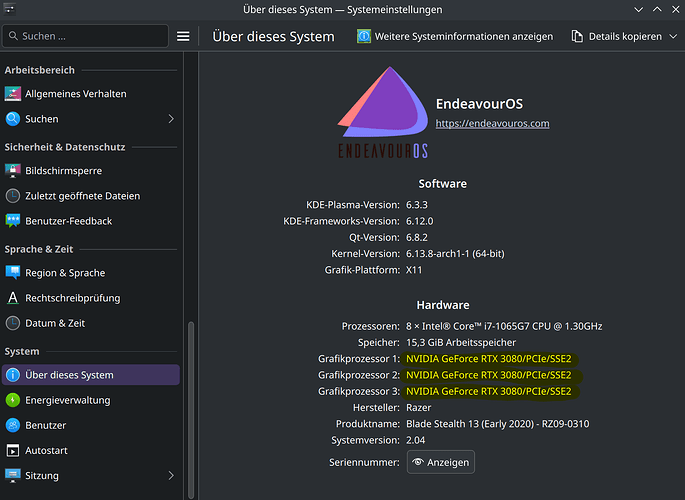Open Rechtschreibprüfung settings

coord(90,298)
